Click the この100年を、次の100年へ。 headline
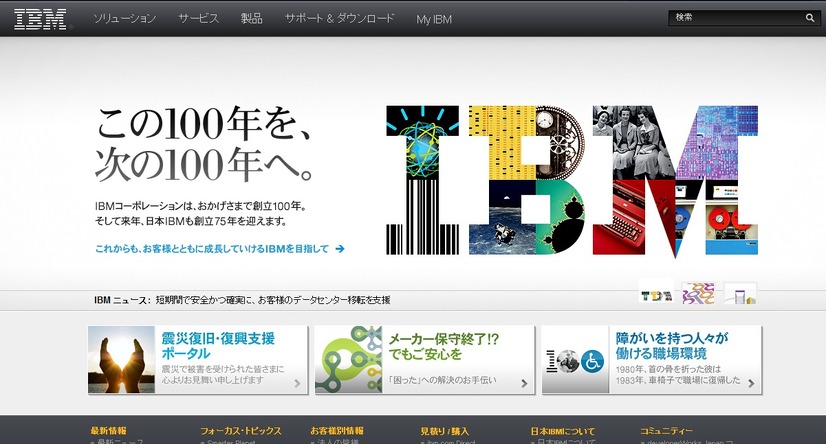The width and height of the screenshot is (826, 444). [205, 143]
